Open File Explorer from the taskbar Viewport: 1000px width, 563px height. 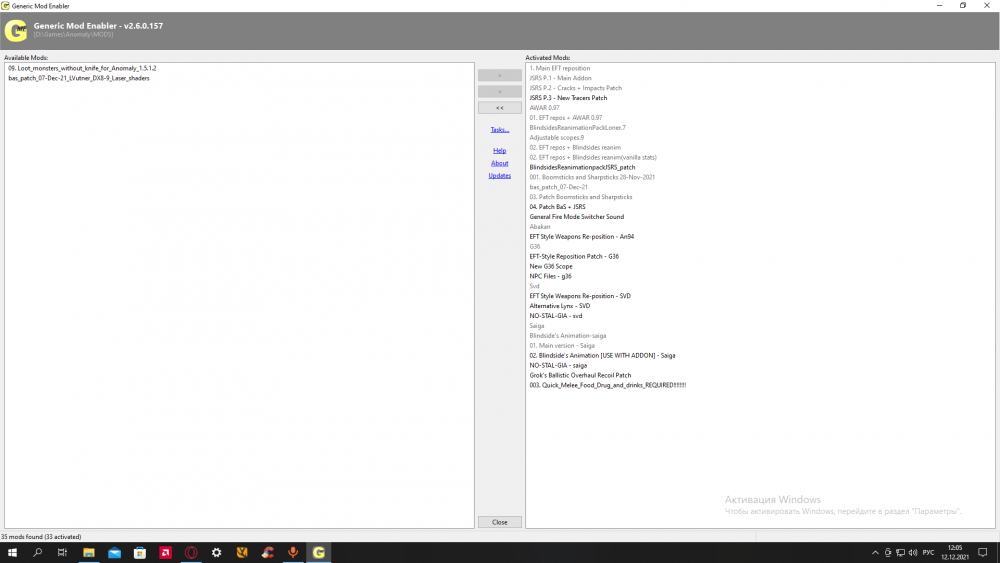point(88,552)
